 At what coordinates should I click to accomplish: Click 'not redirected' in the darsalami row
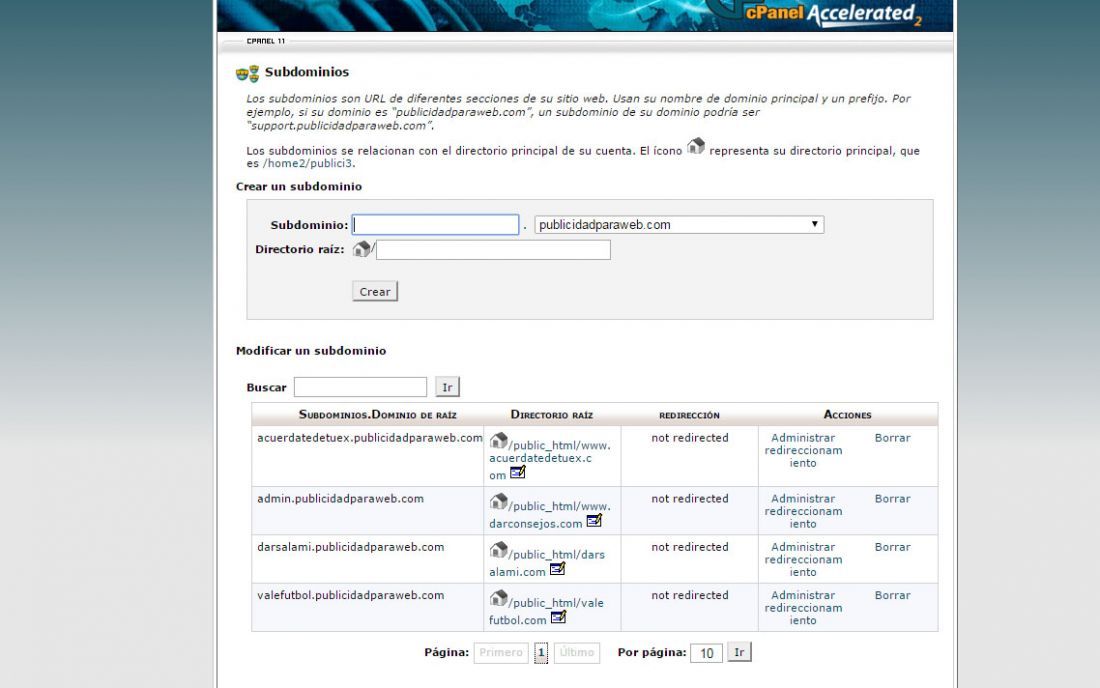690,547
